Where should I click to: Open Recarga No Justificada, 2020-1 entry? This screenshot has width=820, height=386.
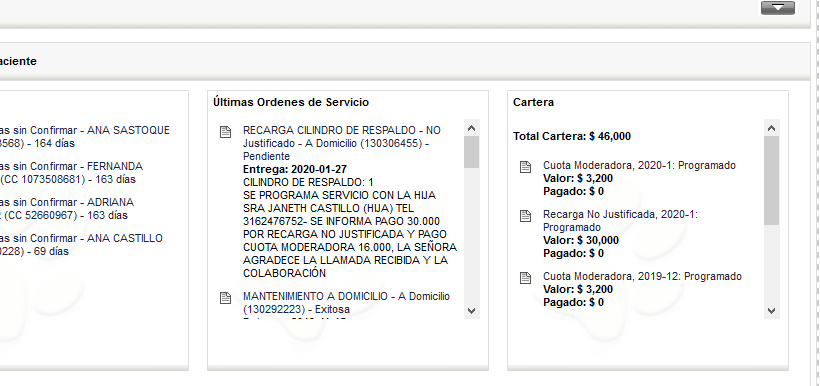(x=620, y=221)
